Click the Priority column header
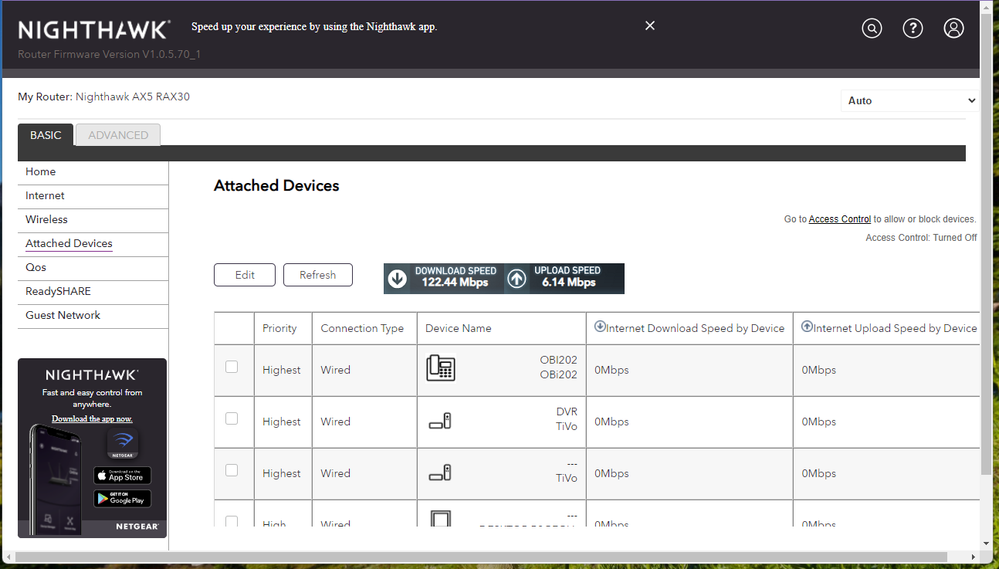The height and width of the screenshot is (569, 999). (283, 328)
